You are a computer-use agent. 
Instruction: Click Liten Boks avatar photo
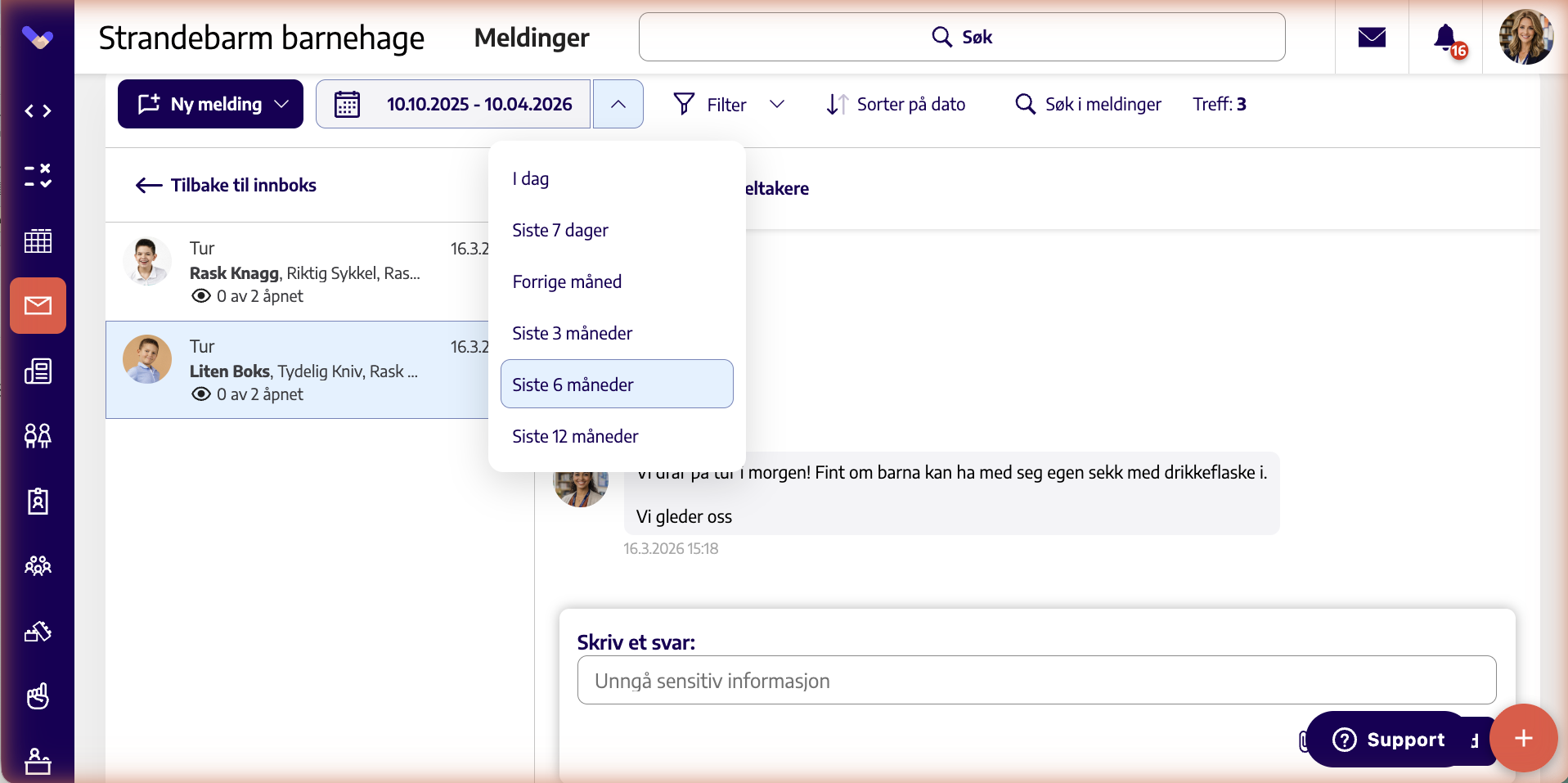147,359
